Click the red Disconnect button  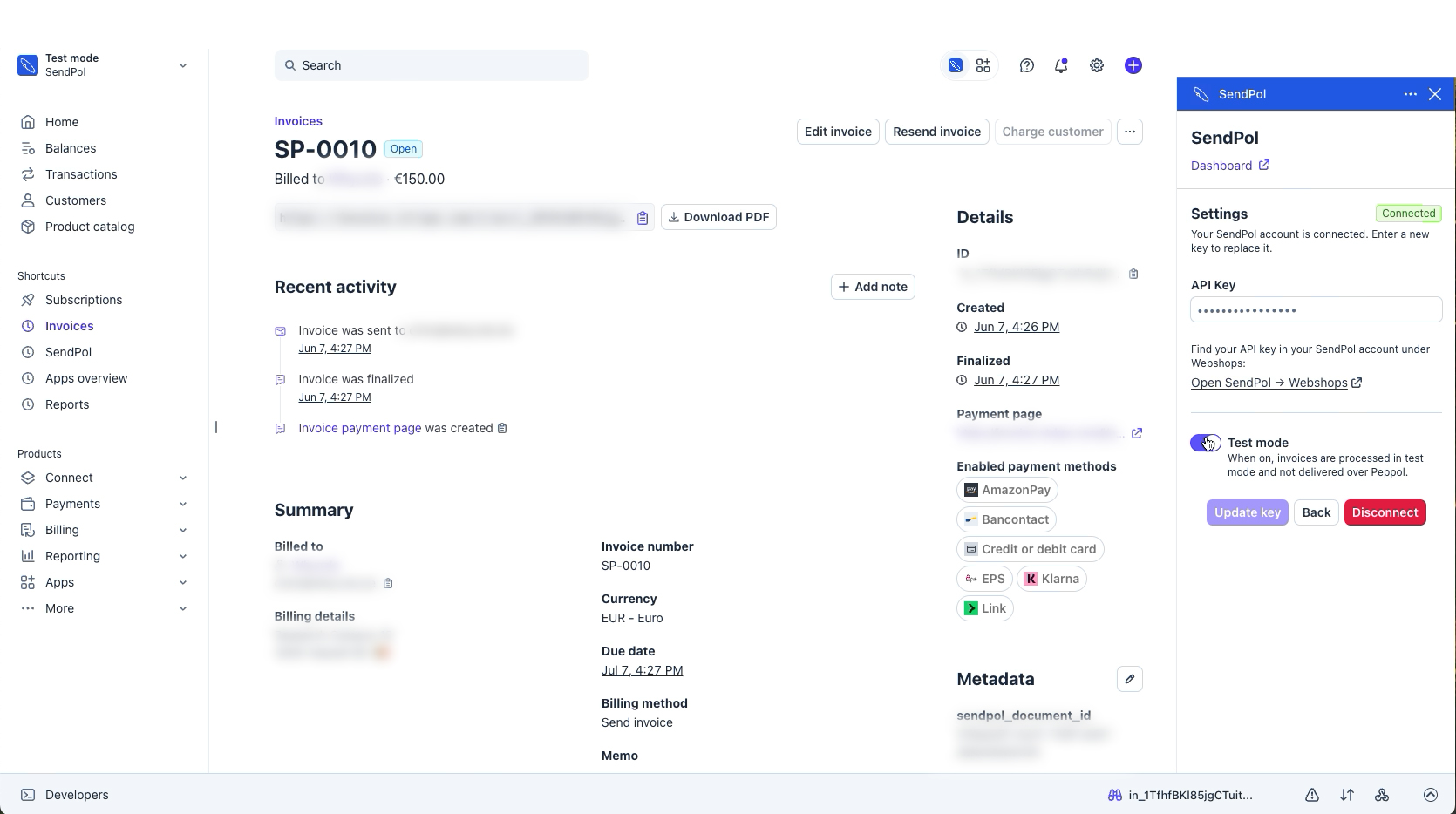click(x=1385, y=512)
